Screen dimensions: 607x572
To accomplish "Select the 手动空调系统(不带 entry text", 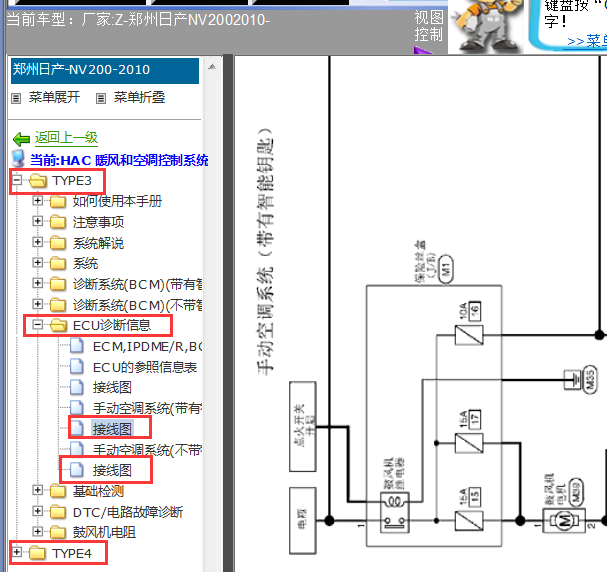I will click(147, 450).
